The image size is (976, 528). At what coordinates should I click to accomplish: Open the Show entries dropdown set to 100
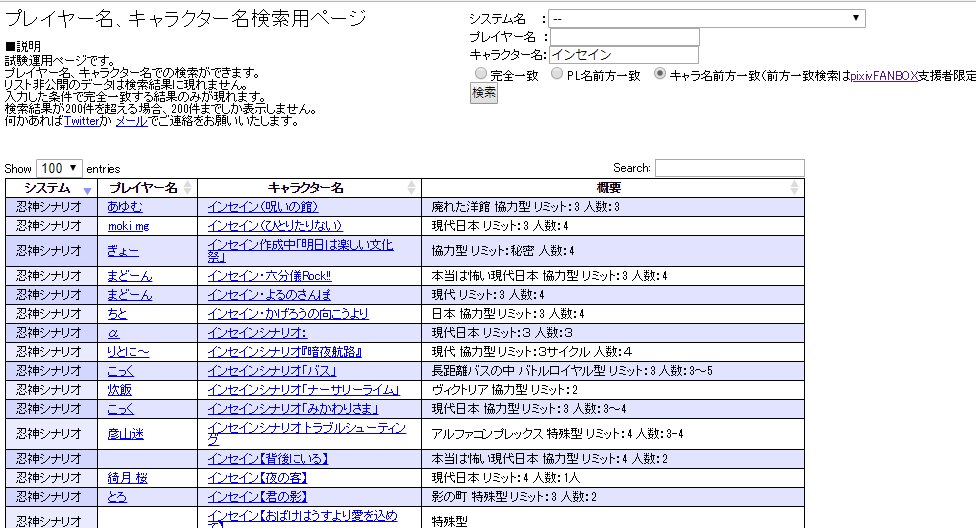click(59, 168)
